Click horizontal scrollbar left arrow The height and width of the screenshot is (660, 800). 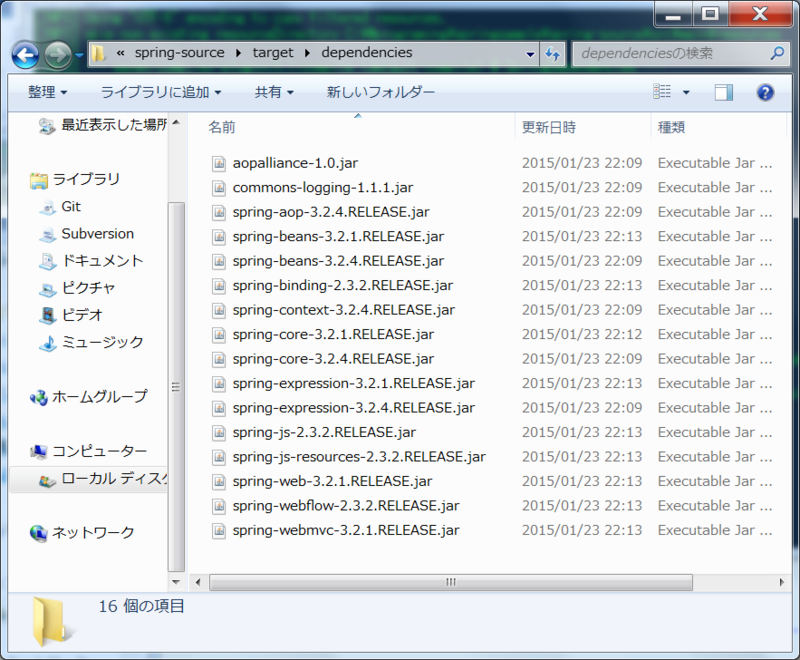tap(198, 582)
